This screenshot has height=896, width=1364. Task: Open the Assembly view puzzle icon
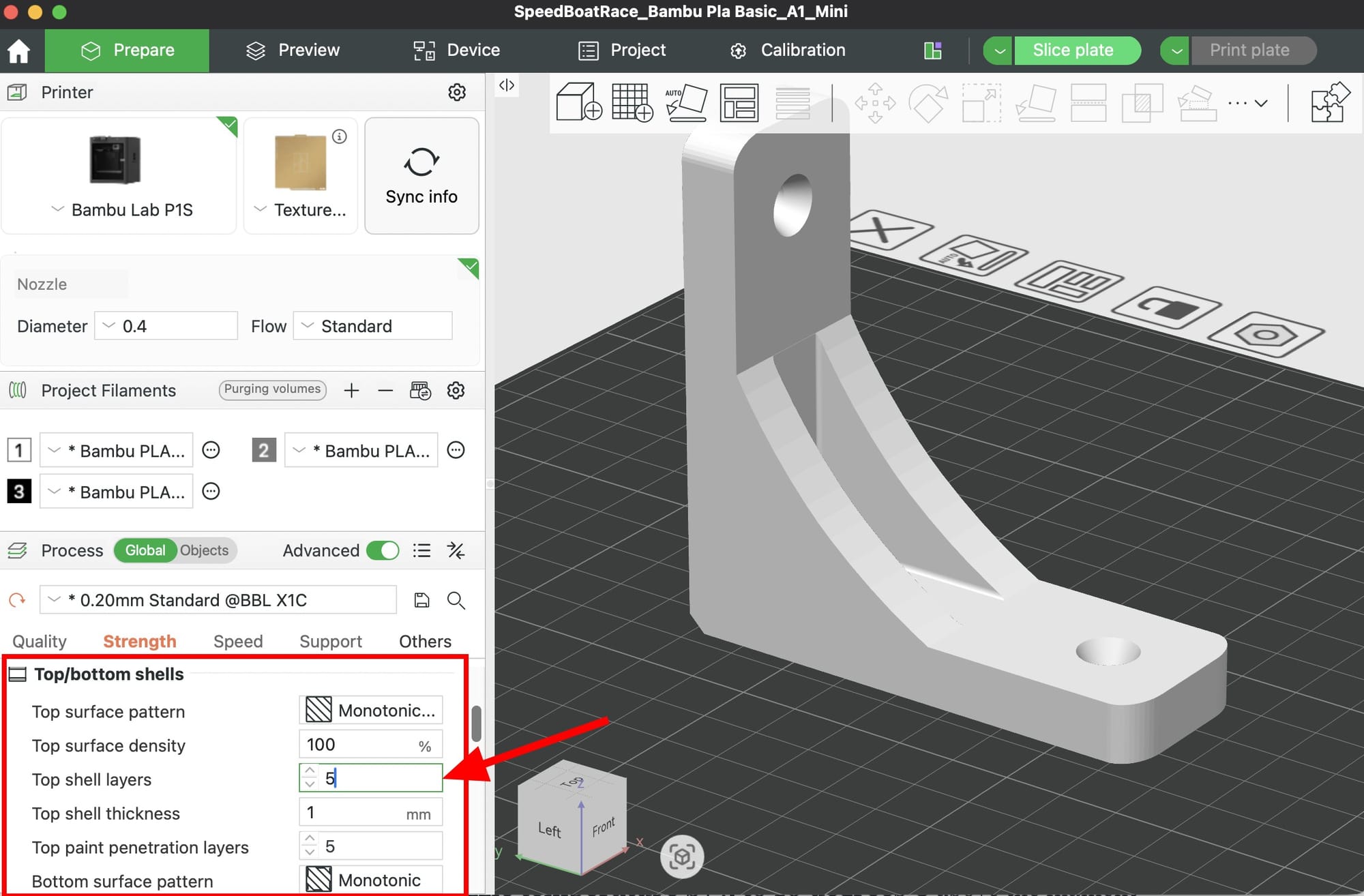(x=1329, y=102)
